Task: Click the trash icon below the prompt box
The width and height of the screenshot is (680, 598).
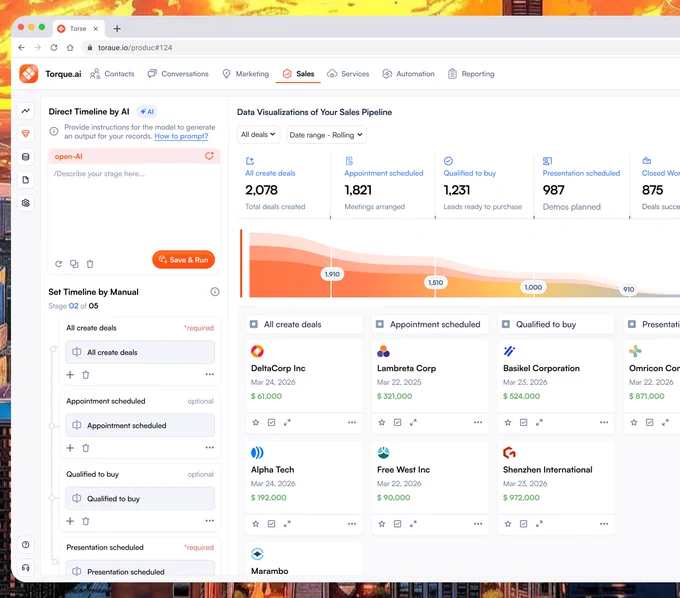Action: coord(90,264)
